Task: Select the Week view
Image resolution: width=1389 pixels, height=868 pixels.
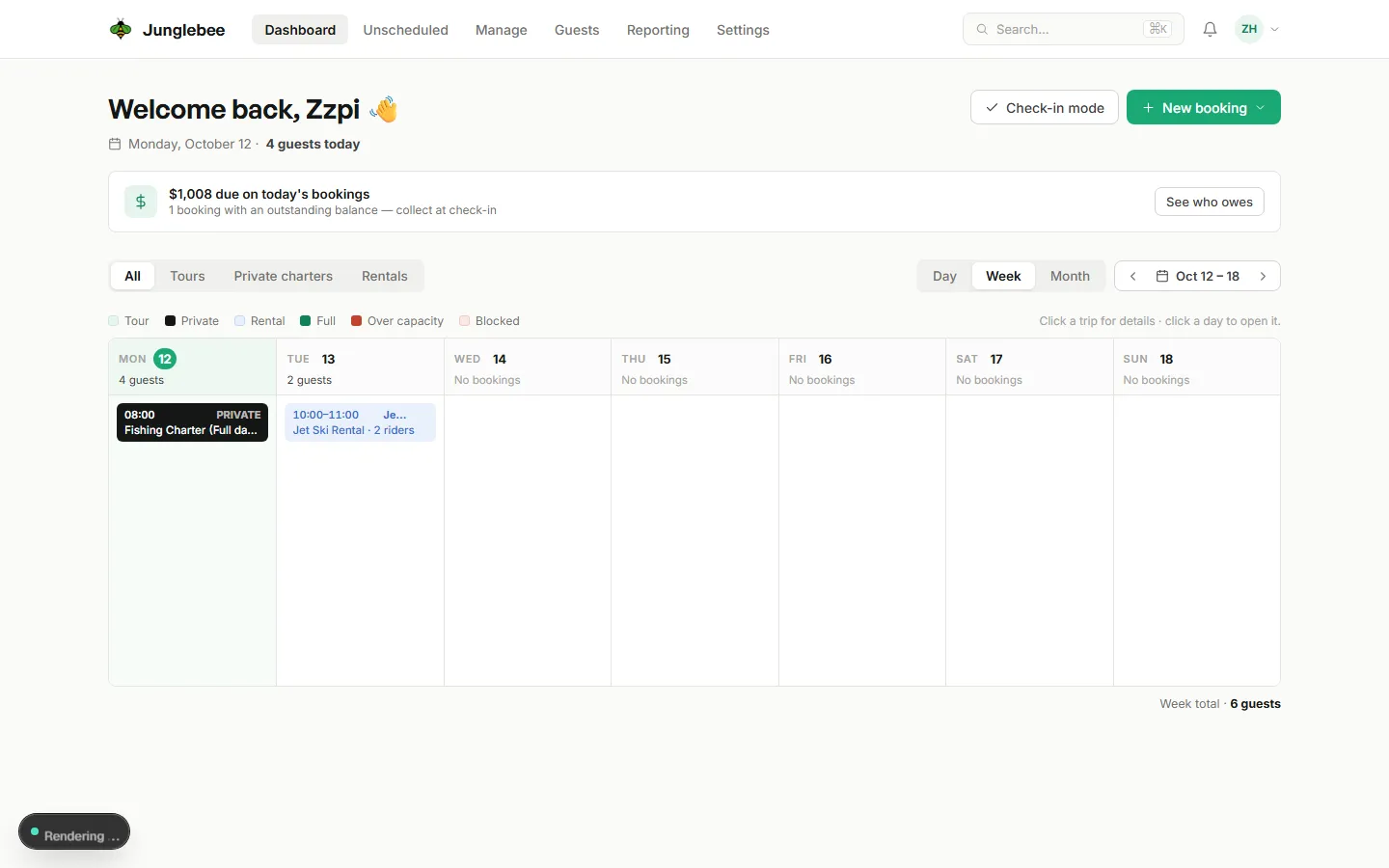Action: [x=1003, y=276]
